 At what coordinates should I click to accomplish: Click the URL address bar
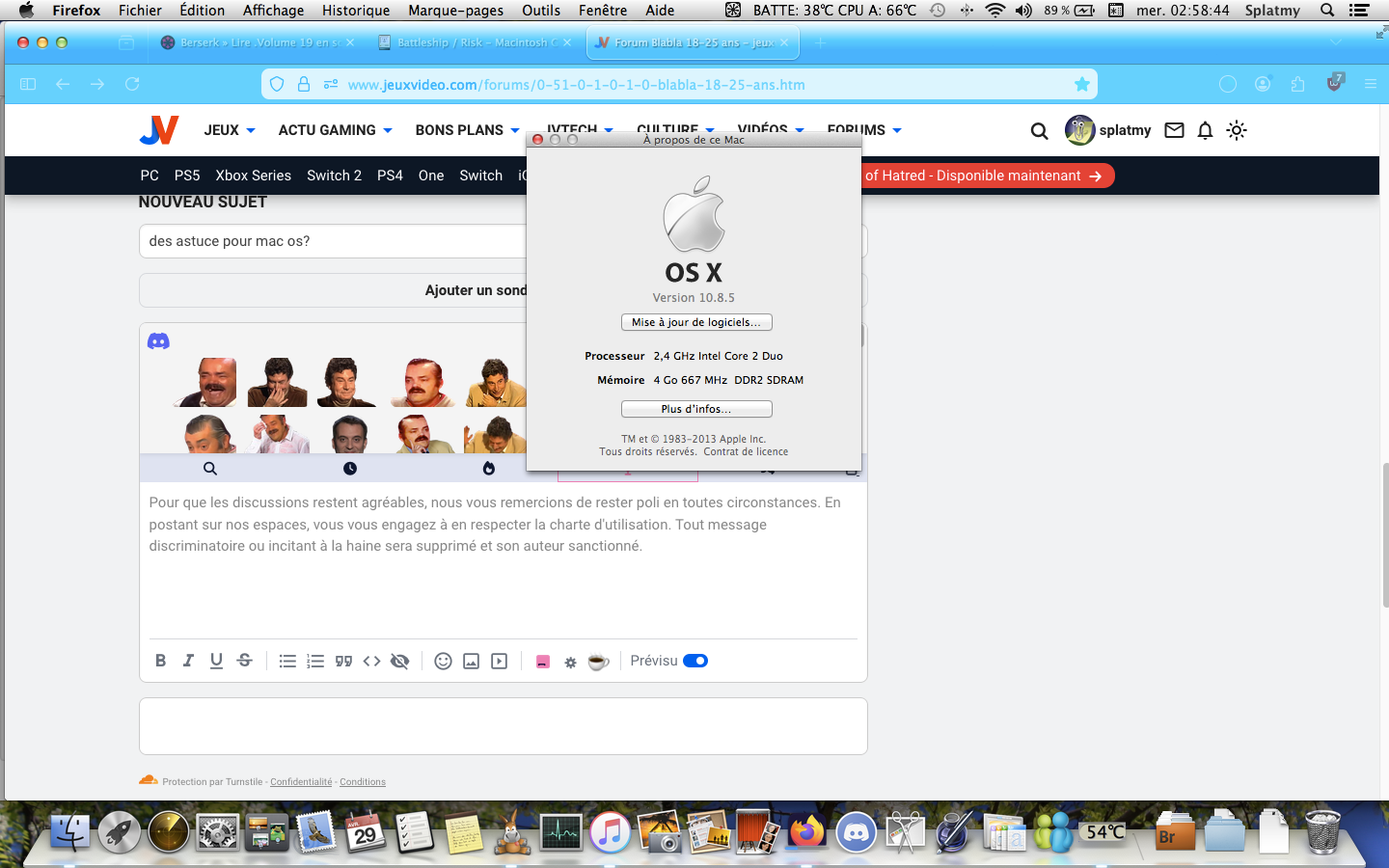tap(679, 84)
